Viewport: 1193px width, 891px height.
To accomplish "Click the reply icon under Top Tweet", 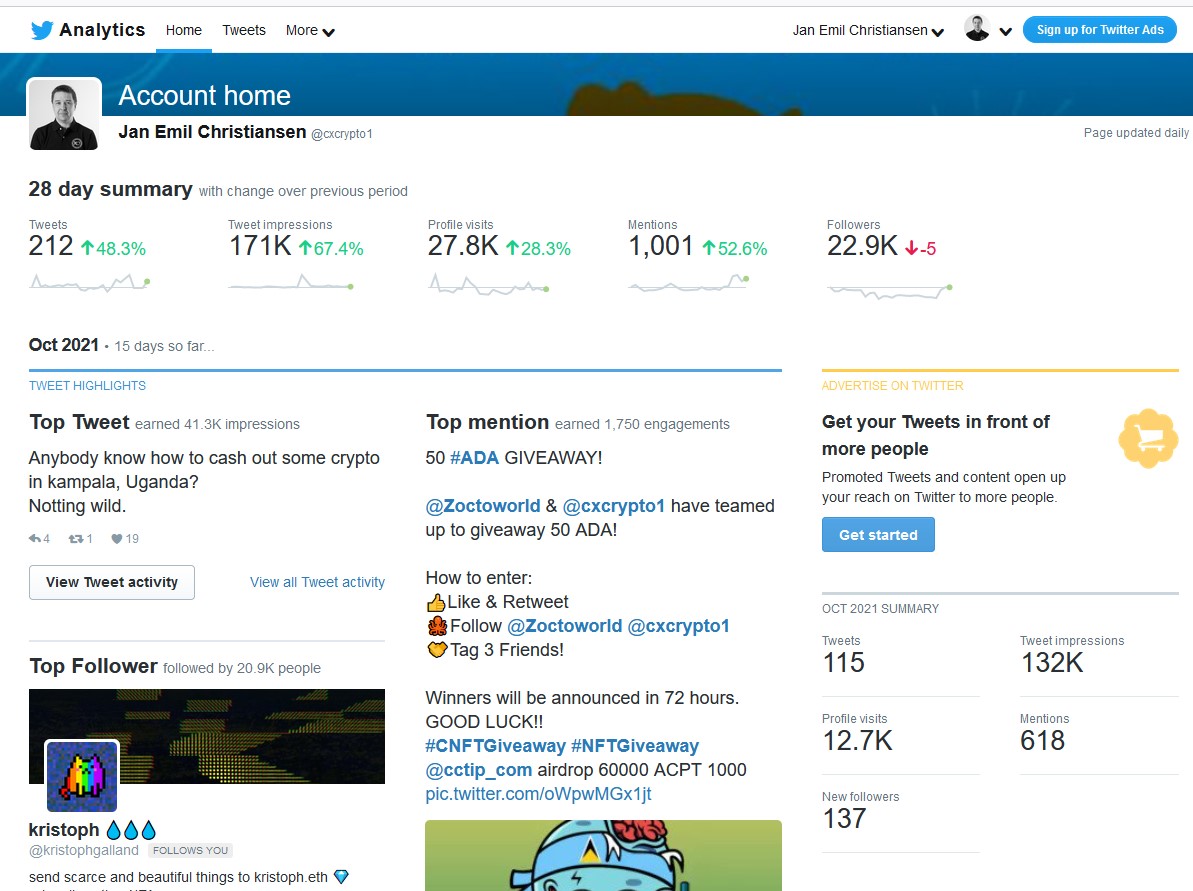I will point(35,539).
